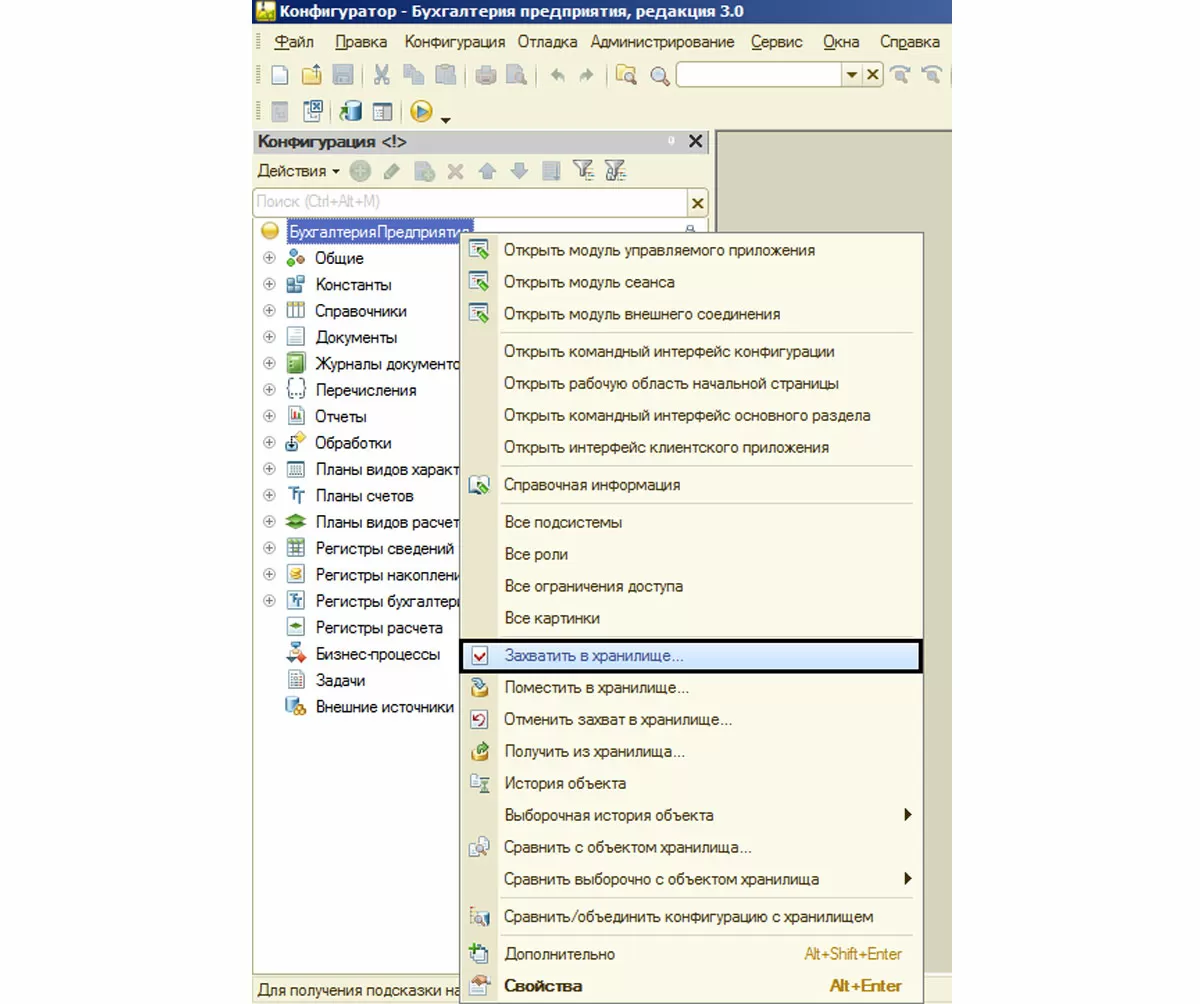1200x1004 pixels.
Task: Expand the Константы tree node
Action: tap(269, 285)
